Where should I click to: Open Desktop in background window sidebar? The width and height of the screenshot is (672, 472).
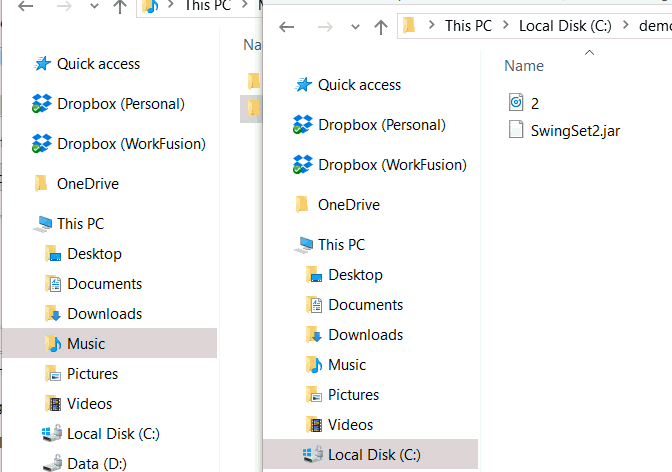tap(94, 253)
